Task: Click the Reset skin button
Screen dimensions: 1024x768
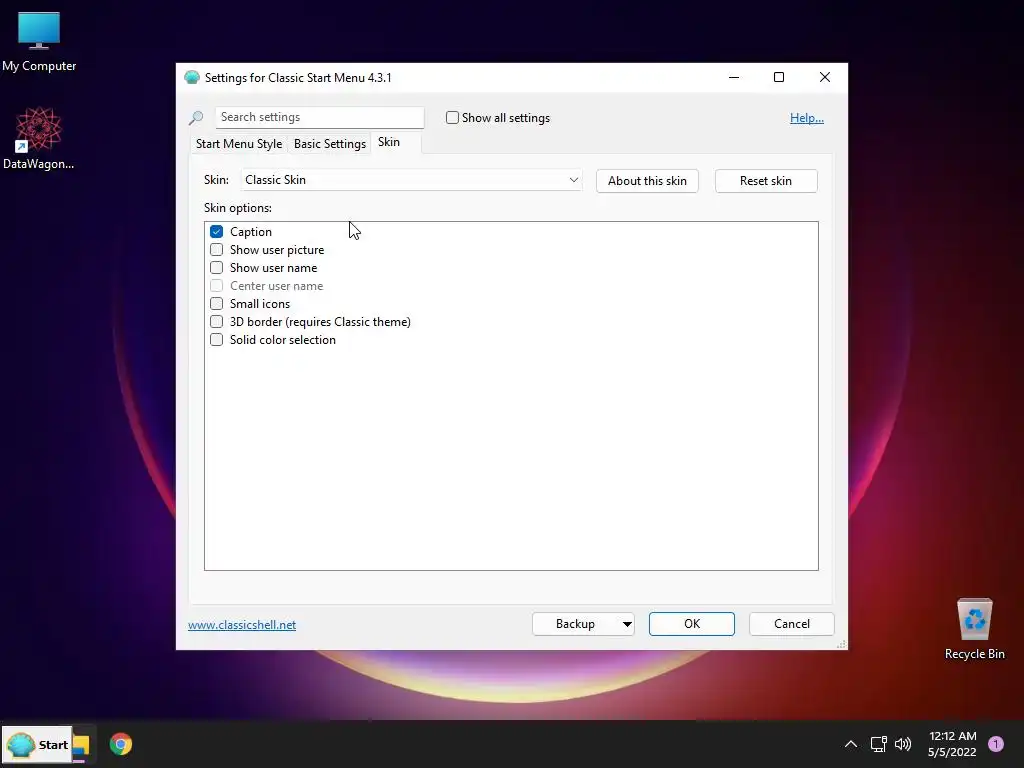Action: coord(766,181)
